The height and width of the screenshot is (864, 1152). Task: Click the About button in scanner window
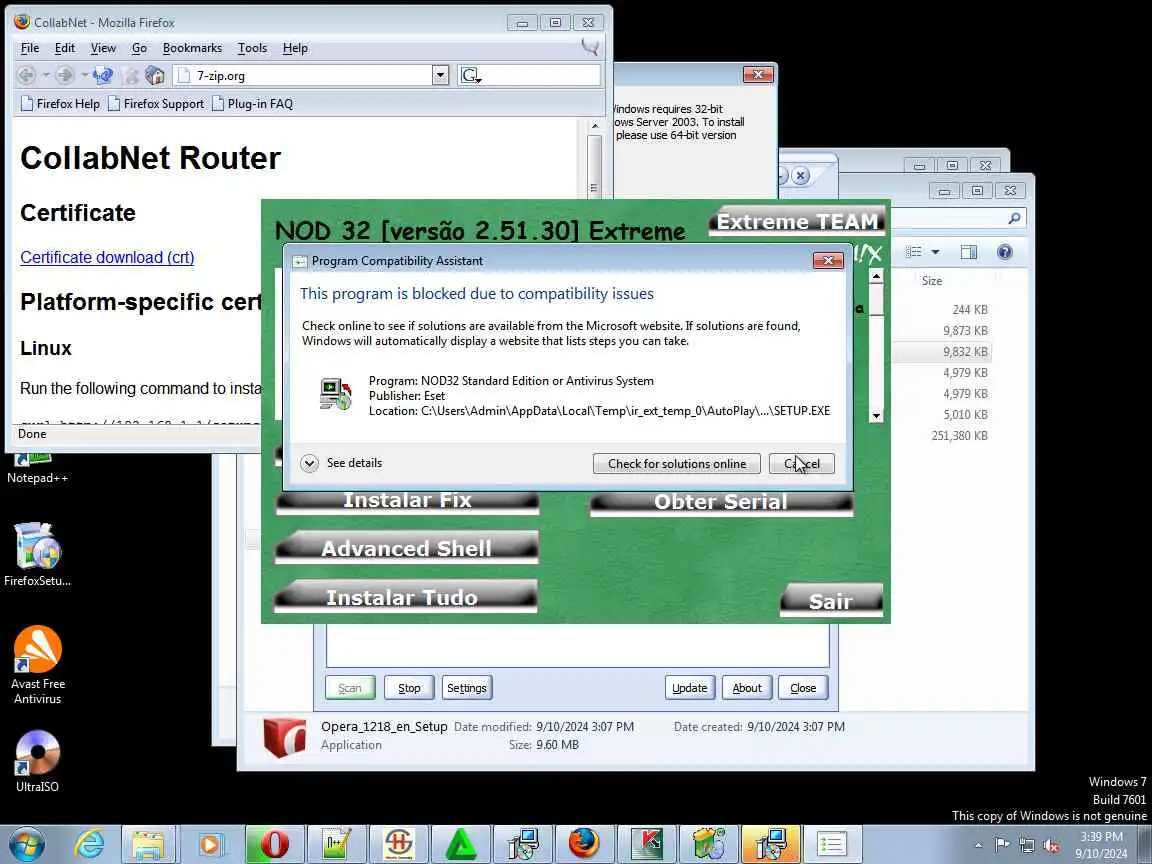(747, 688)
